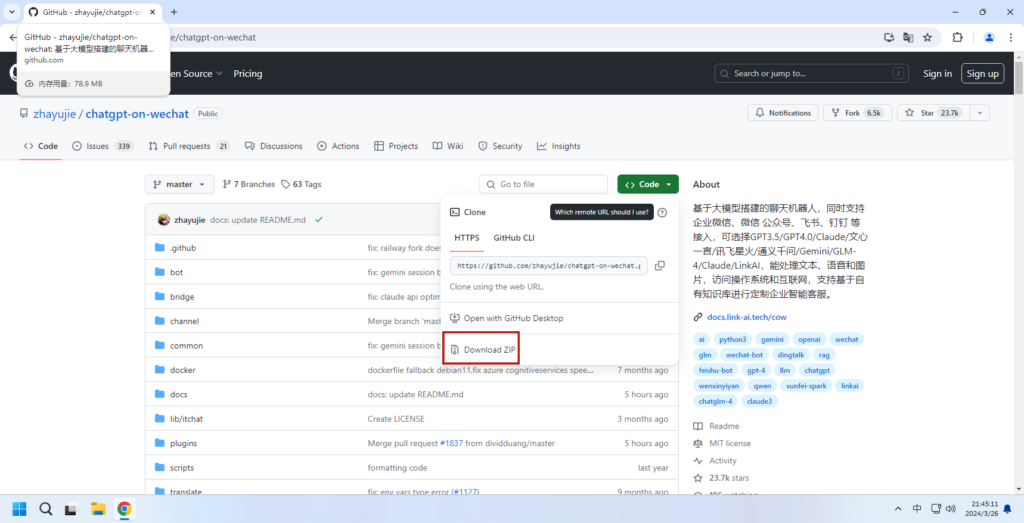This screenshot has width=1024, height=523.
Task: Click the wechat-bot topic tag
Action: (744, 355)
